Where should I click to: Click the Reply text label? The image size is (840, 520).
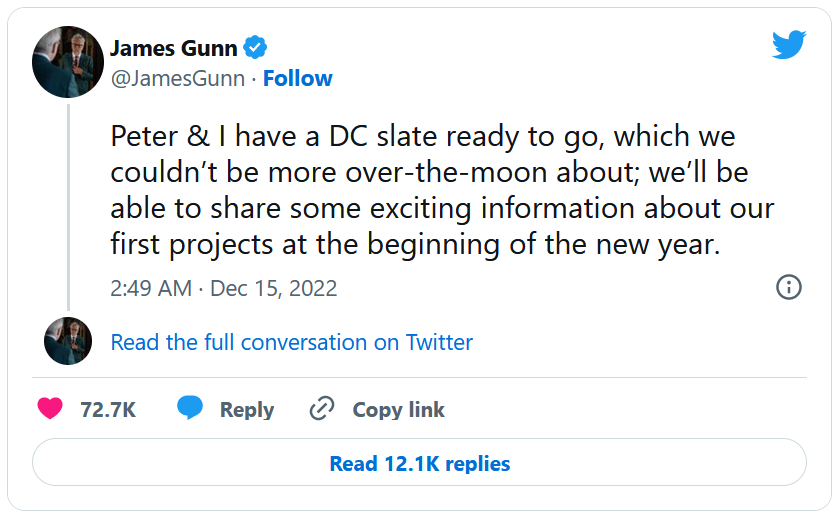click(247, 409)
